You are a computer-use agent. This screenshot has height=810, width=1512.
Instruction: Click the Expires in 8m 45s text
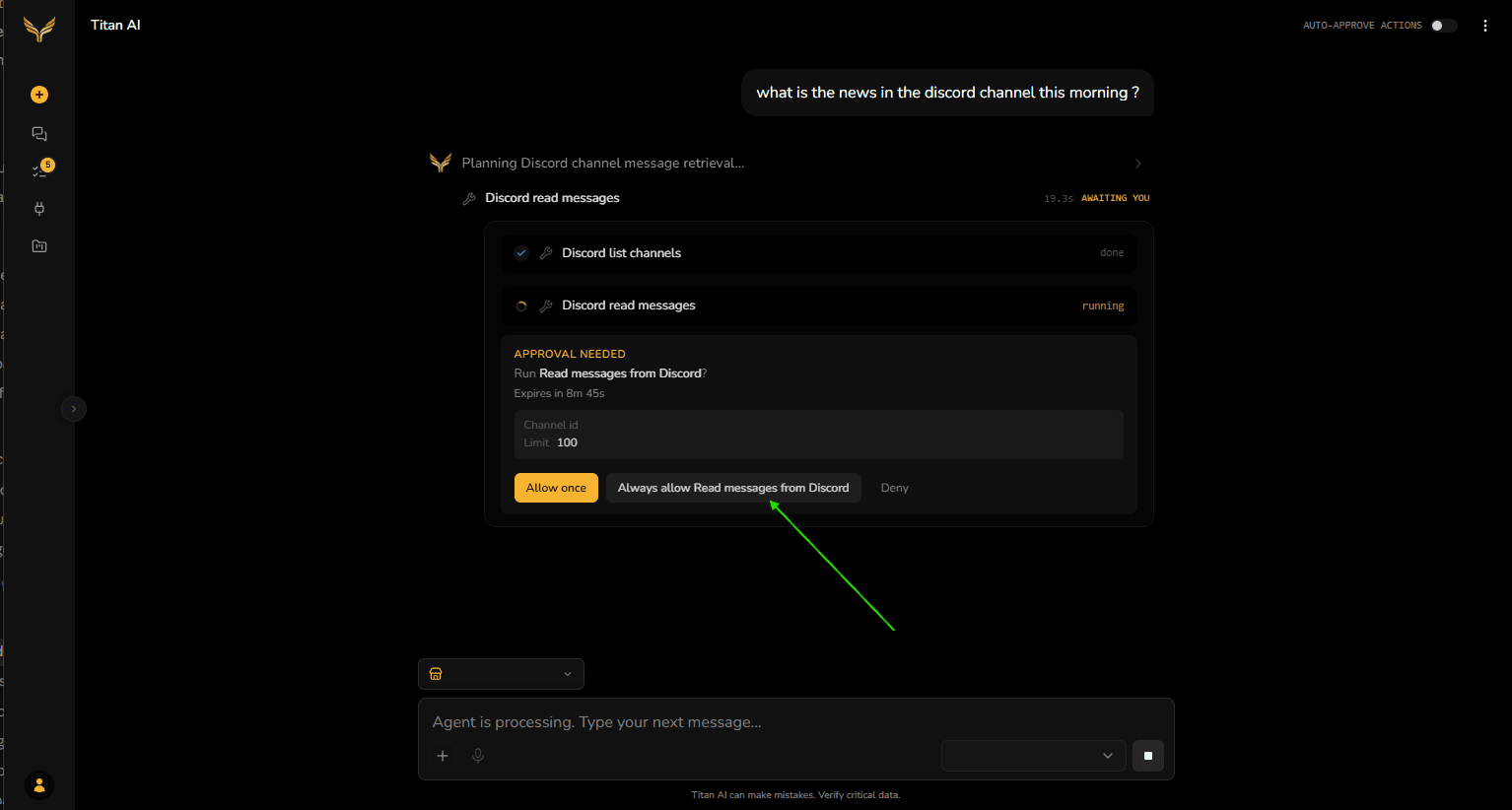[559, 393]
